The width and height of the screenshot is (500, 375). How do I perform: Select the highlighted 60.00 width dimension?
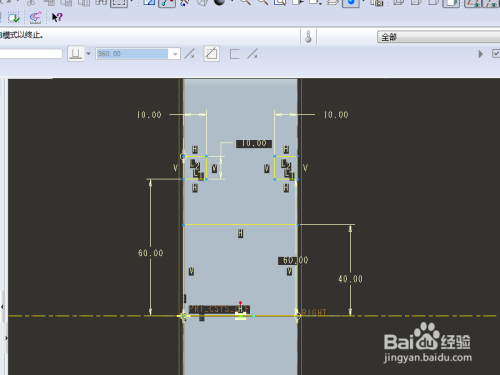(x=293, y=260)
